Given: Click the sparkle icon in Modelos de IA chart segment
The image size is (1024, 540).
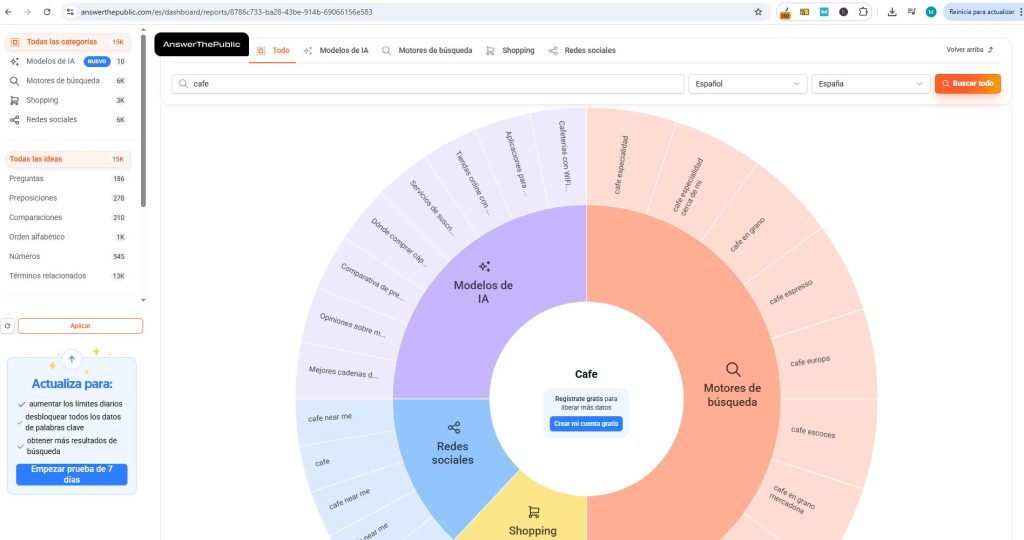Looking at the screenshot, I should pos(484,266).
